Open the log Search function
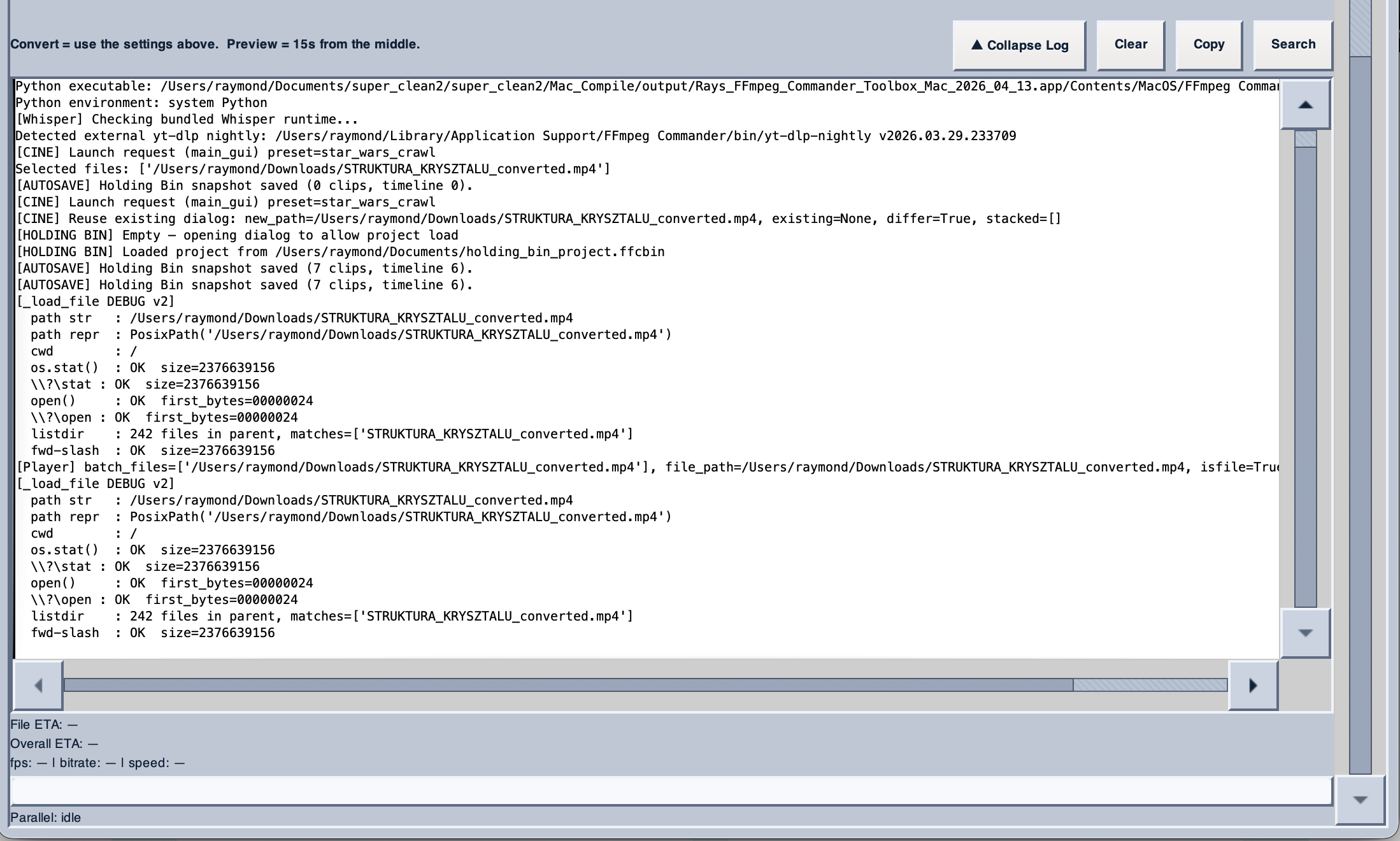 (x=1292, y=44)
